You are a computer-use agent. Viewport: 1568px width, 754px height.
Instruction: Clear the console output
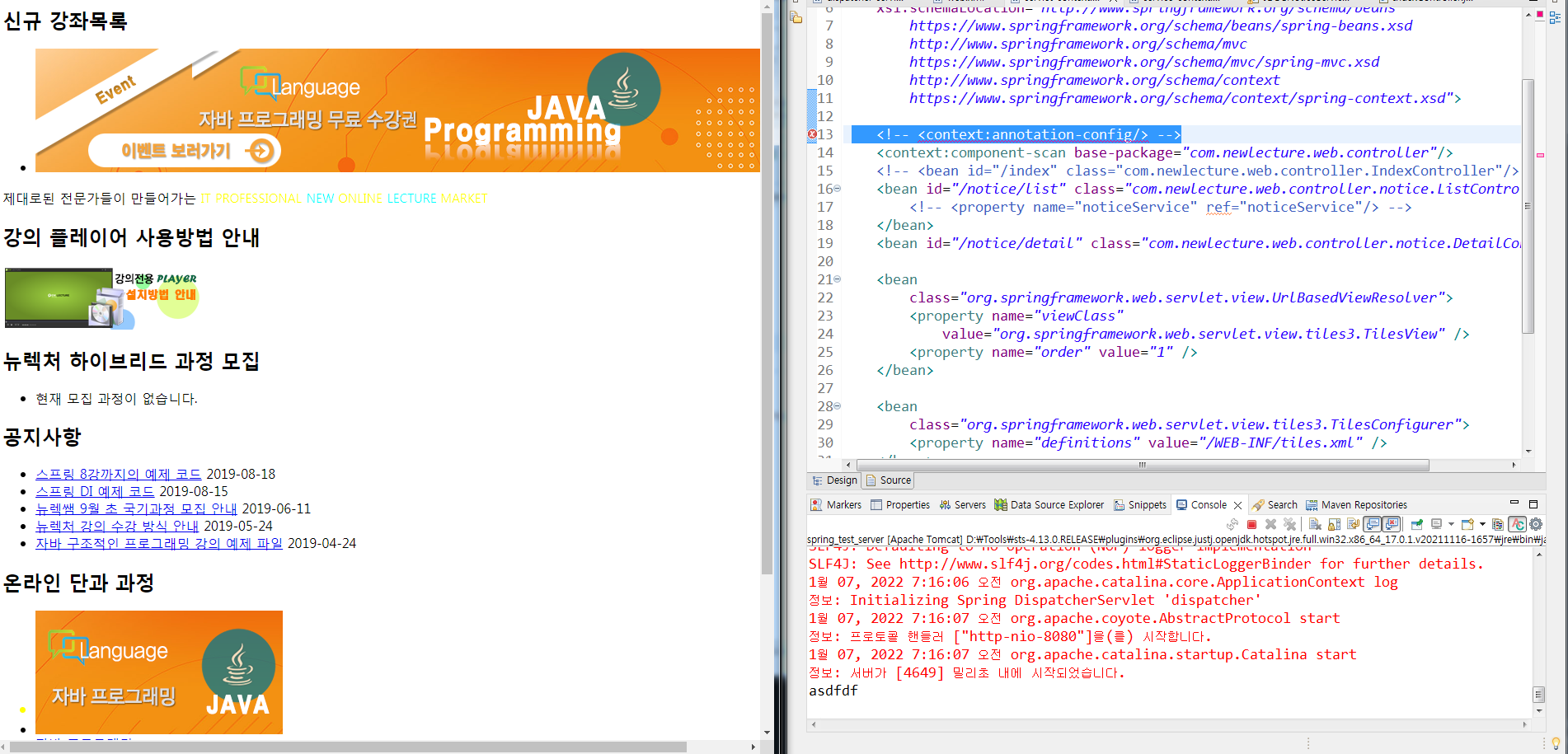(1315, 524)
